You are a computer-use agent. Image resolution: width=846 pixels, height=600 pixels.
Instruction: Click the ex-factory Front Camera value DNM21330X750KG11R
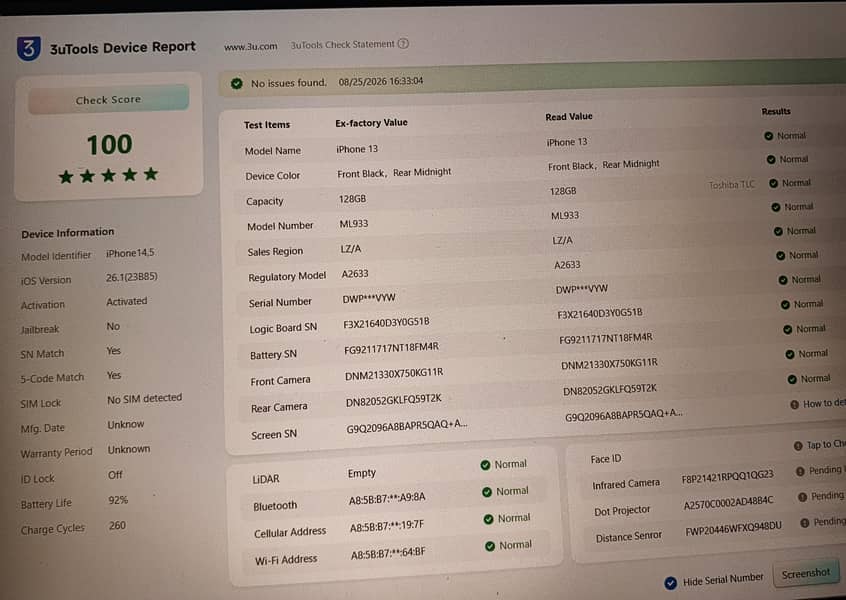point(394,373)
